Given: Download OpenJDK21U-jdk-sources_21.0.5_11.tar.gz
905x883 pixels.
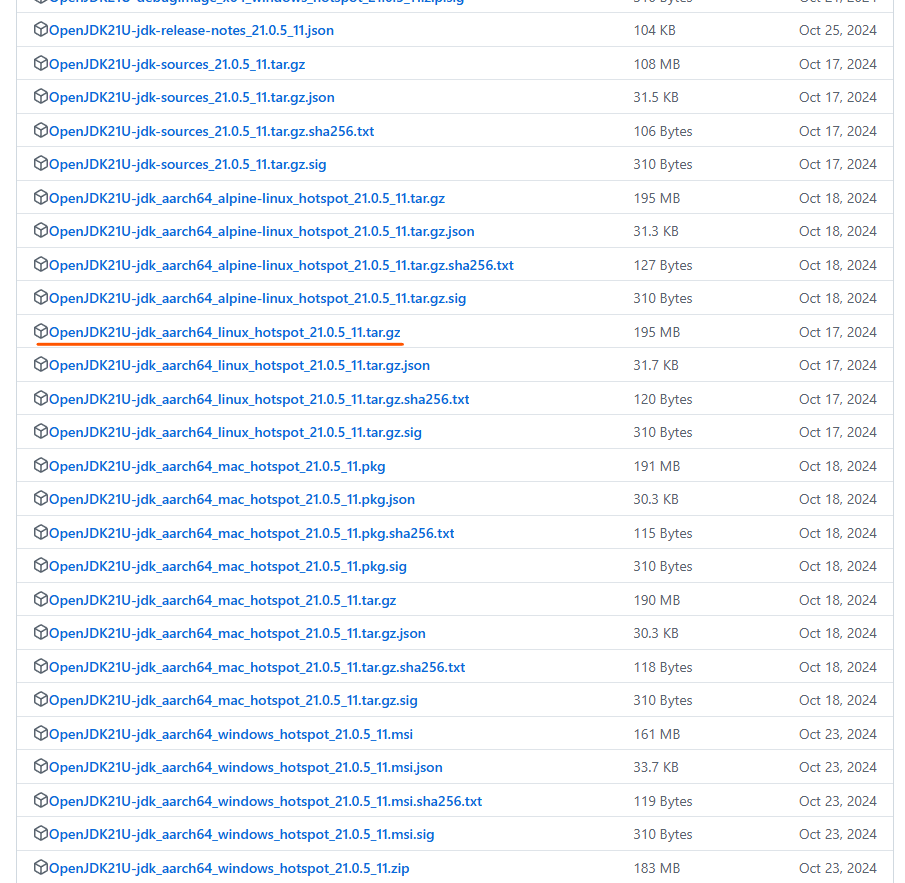Looking at the screenshot, I should tap(177, 64).
